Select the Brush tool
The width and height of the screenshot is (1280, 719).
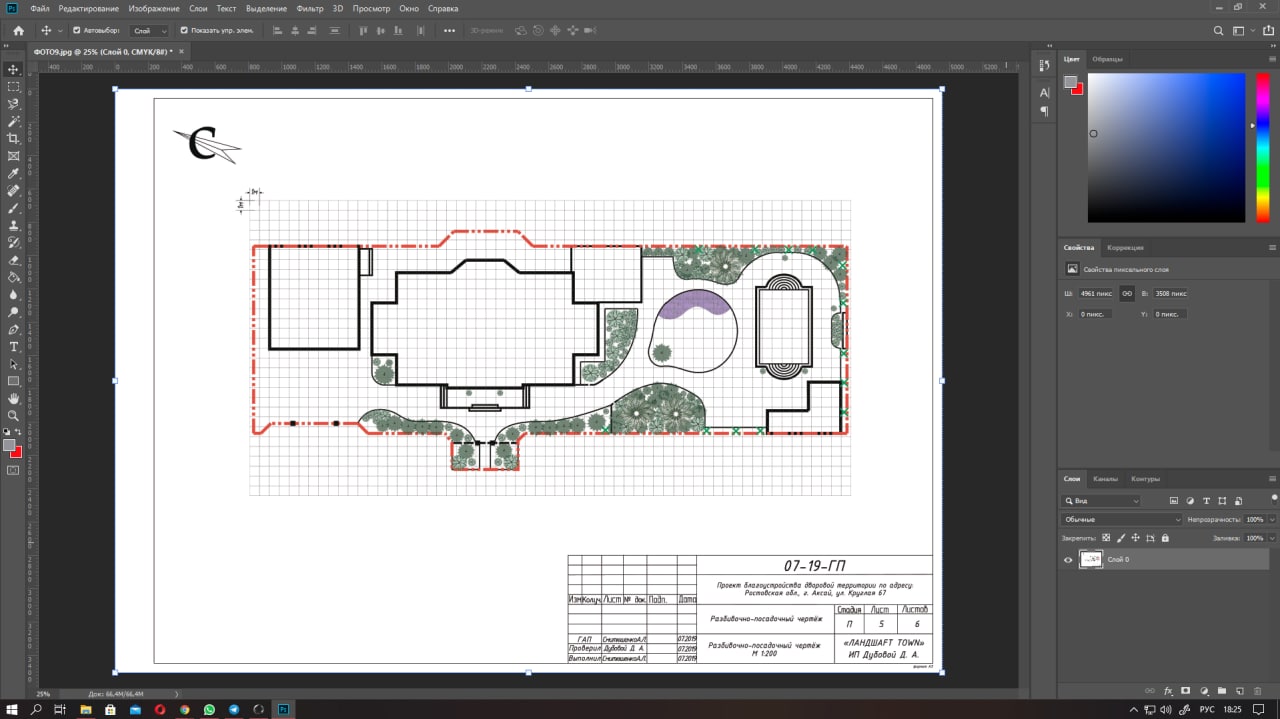pyautogui.click(x=13, y=208)
